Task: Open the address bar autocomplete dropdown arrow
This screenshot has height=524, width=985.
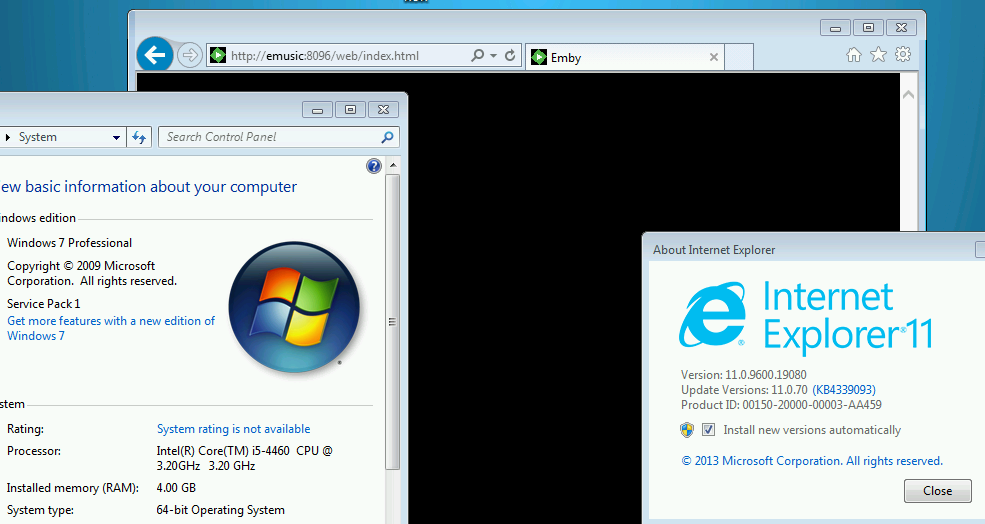Action: point(493,55)
